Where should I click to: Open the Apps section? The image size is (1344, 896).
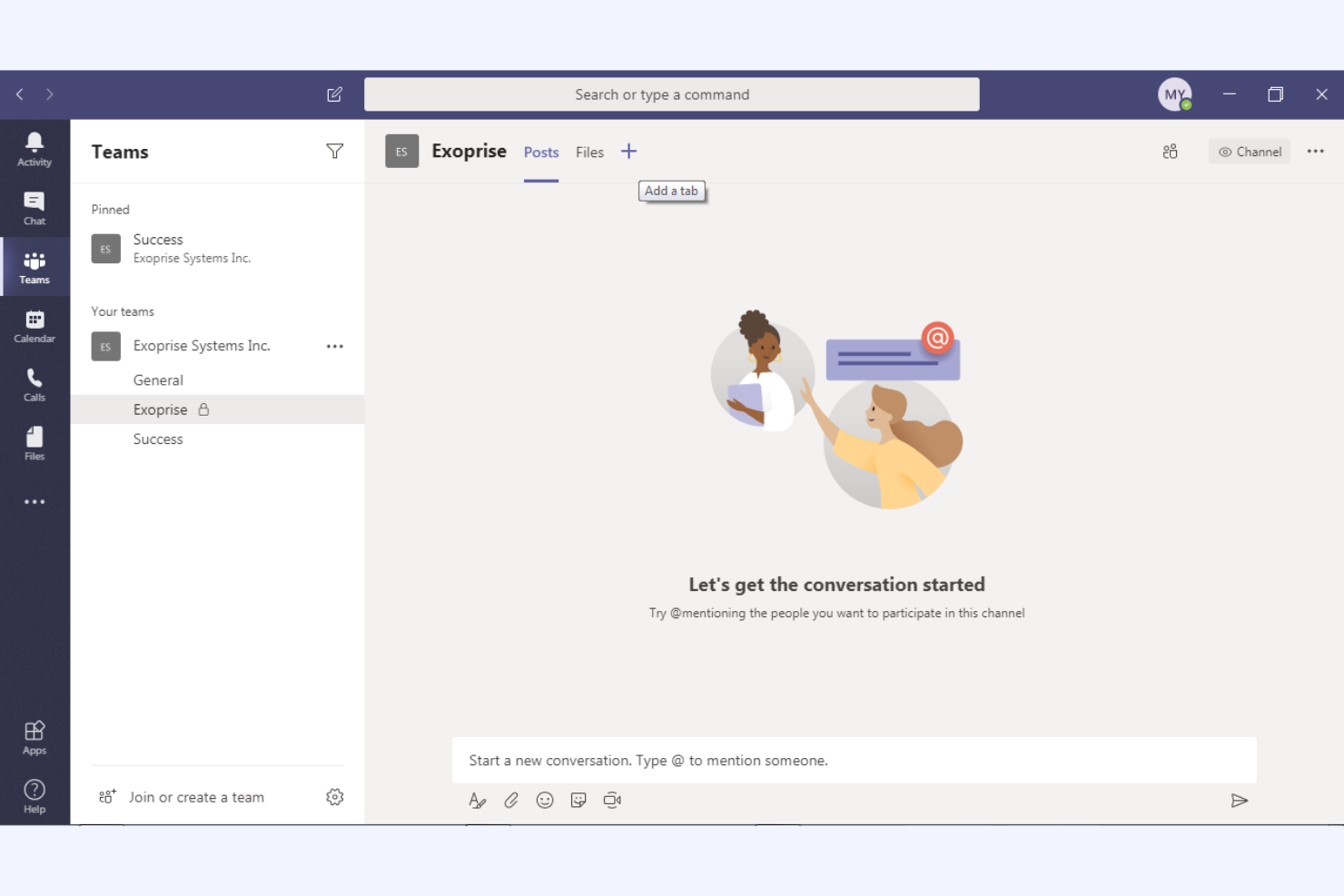[x=34, y=735]
